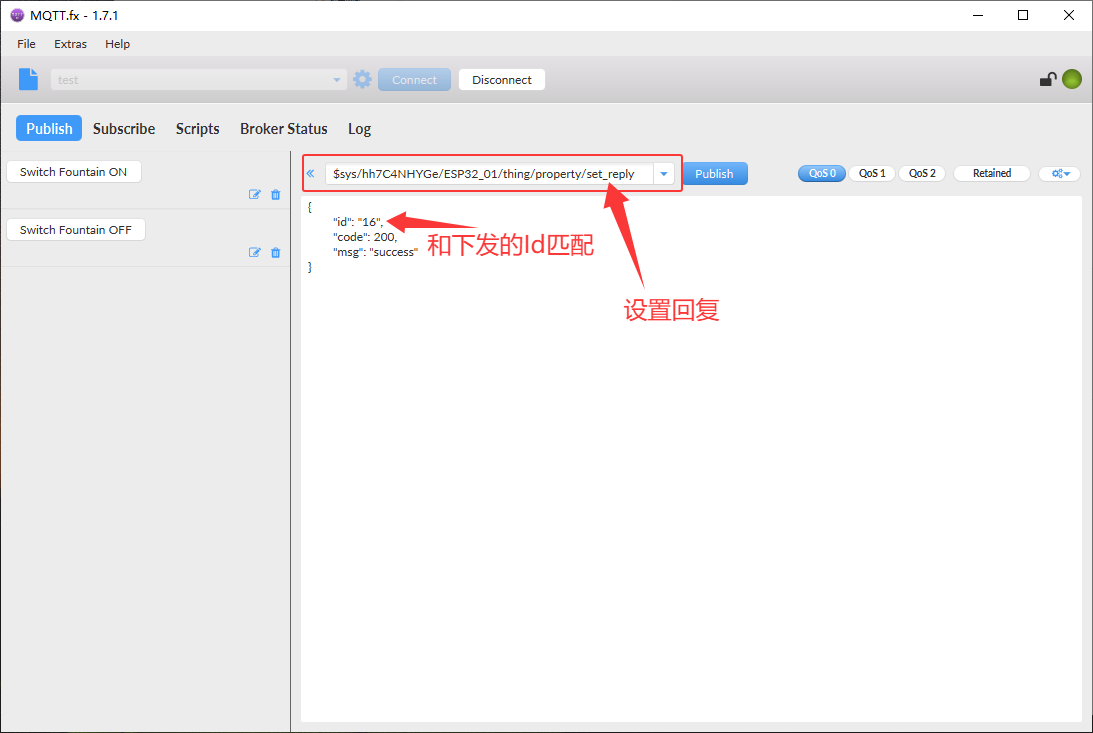Edit the Switch Fountain ON message

point(254,194)
